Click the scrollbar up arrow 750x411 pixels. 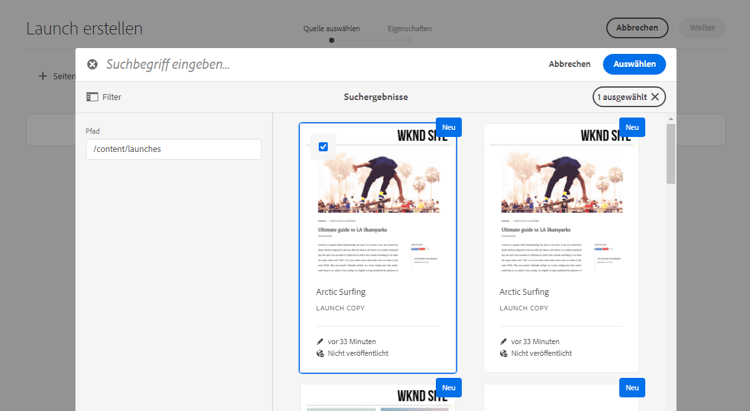(x=671, y=119)
